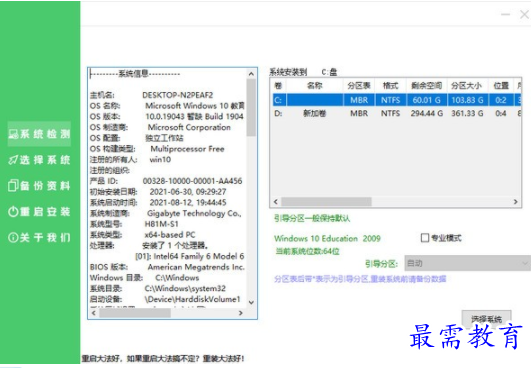Click system info panel scroll-down arrow

251,302
